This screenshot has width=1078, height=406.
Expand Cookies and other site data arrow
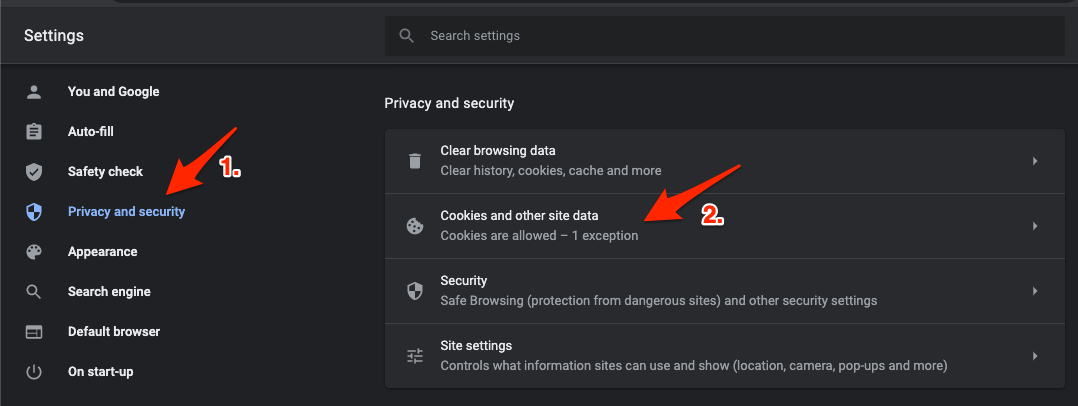(x=1034, y=226)
